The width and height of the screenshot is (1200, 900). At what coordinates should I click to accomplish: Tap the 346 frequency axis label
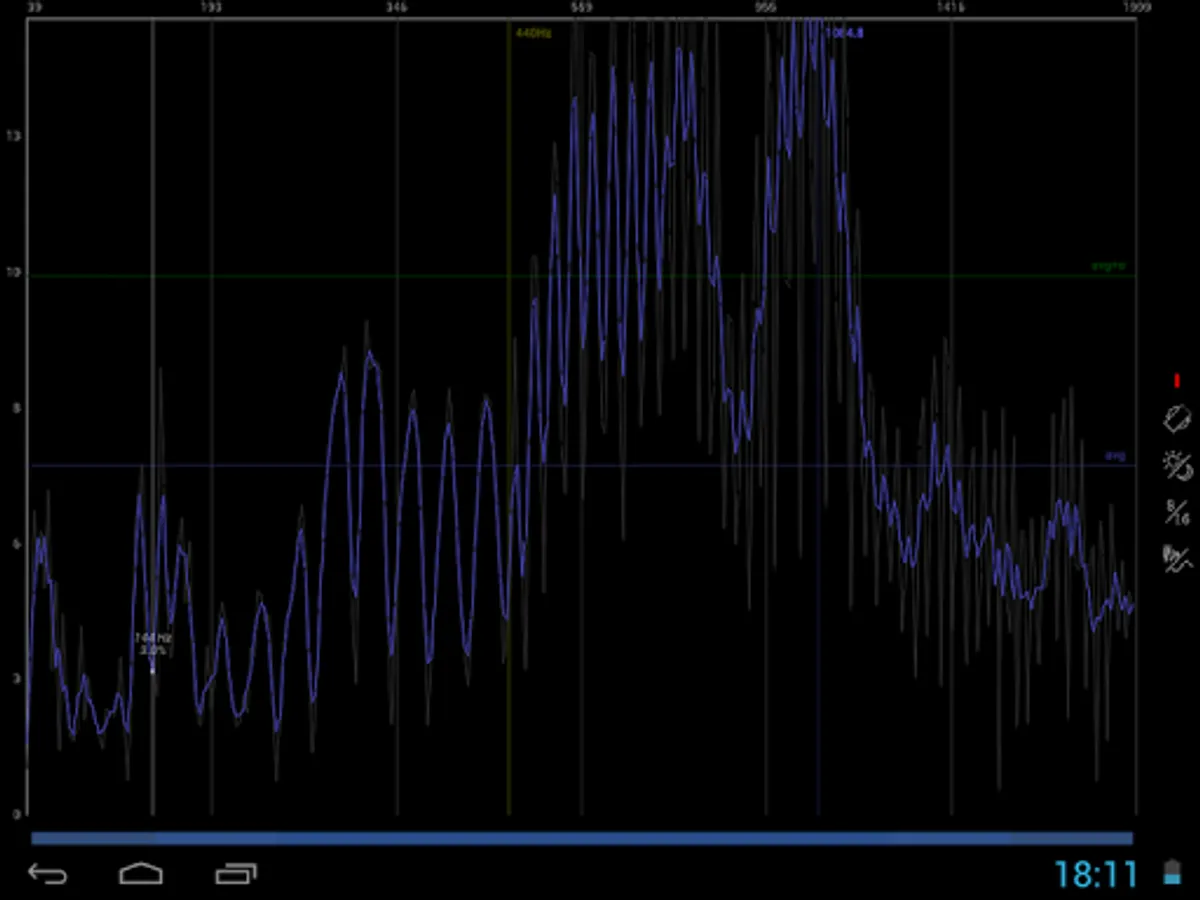[397, 7]
